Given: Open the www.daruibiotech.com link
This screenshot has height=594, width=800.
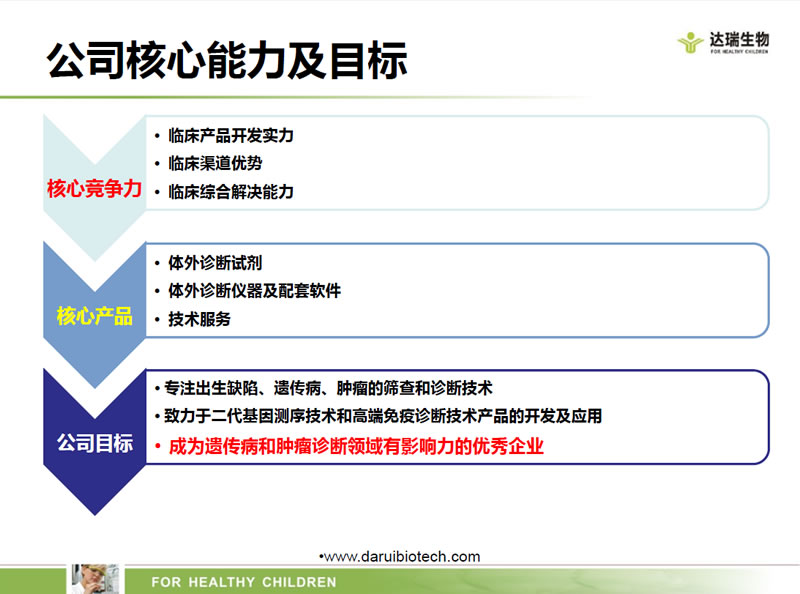Looking at the screenshot, I should 401,556.
